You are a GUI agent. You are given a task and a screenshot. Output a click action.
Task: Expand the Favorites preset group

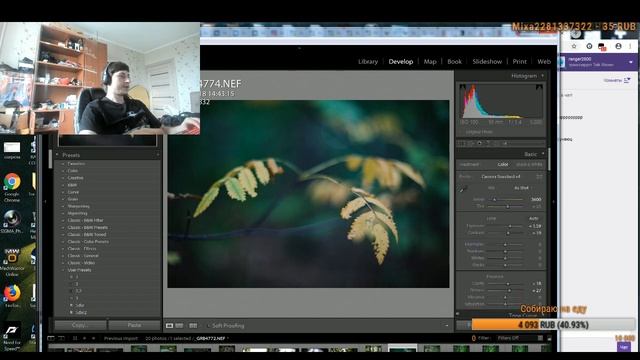(63, 164)
